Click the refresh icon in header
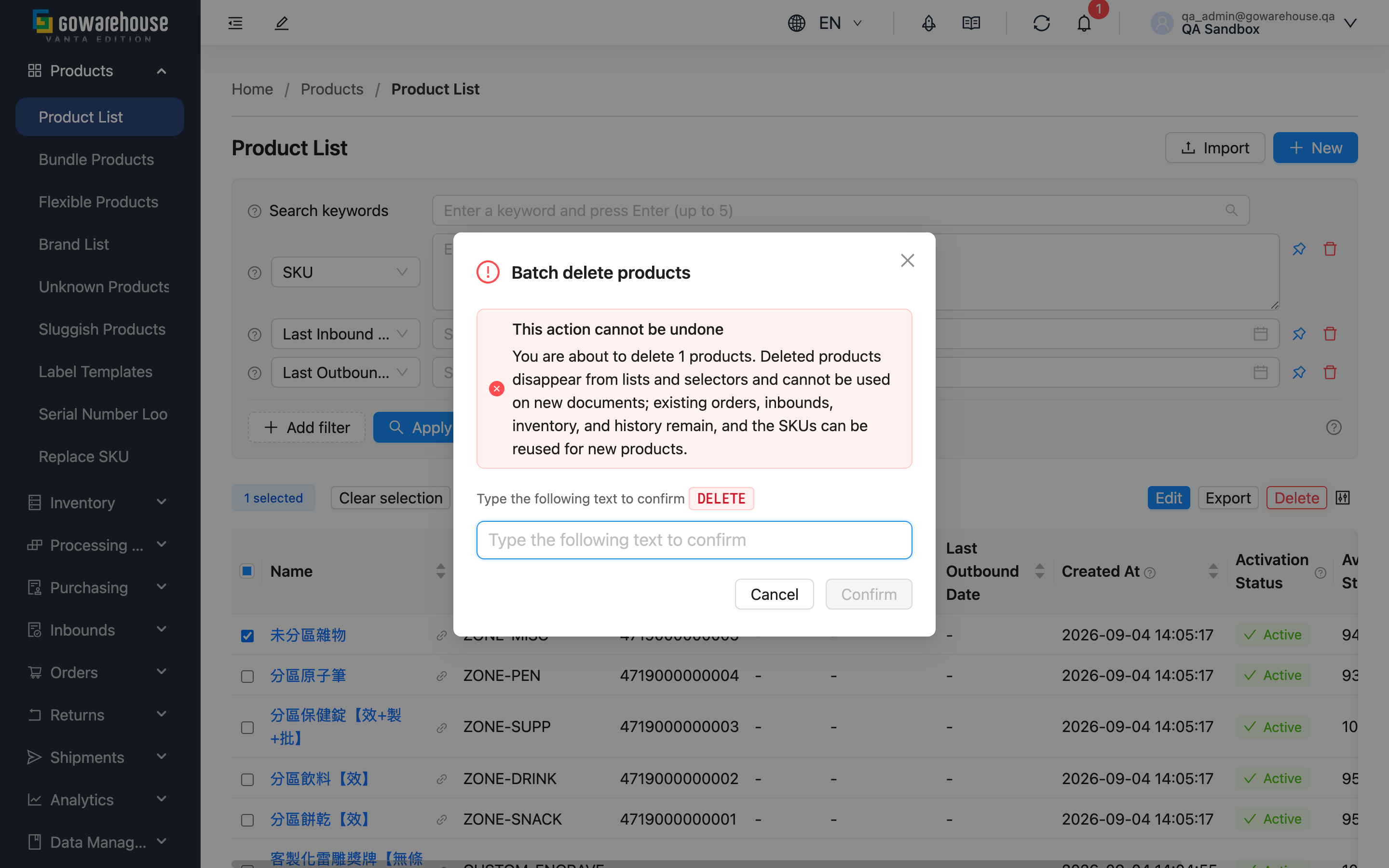1389x868 pixels. pyautogui.click(x=1041, y=23)
